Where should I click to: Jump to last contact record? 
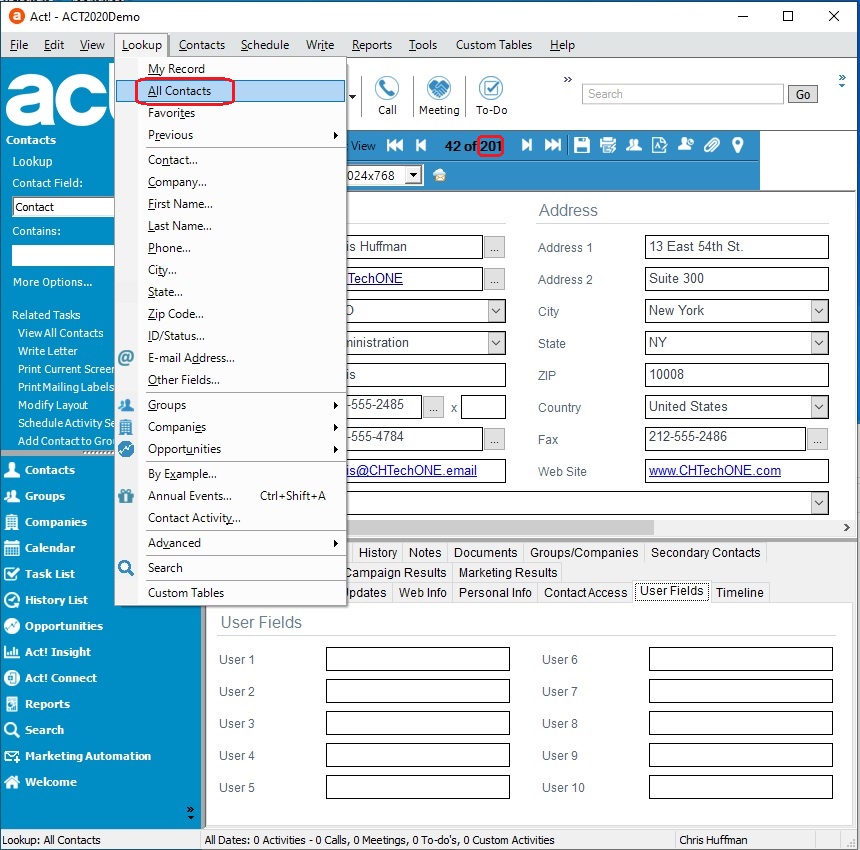click(552, 145)
